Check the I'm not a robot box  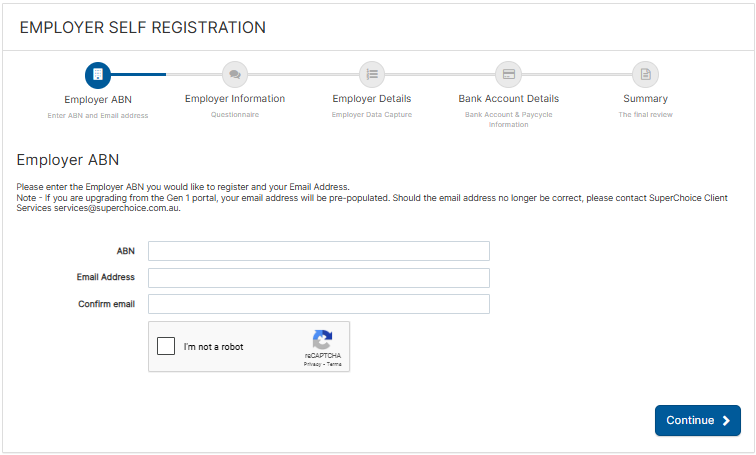166,346
